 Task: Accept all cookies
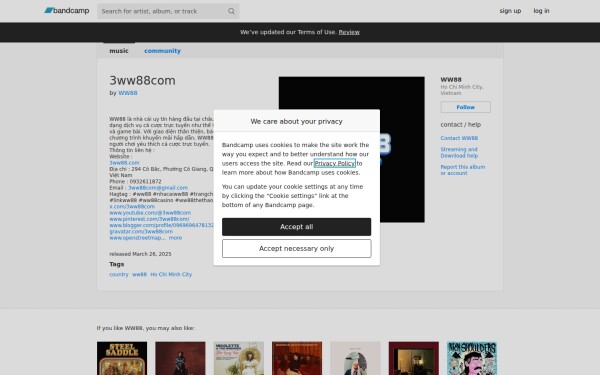click(297, 227)
